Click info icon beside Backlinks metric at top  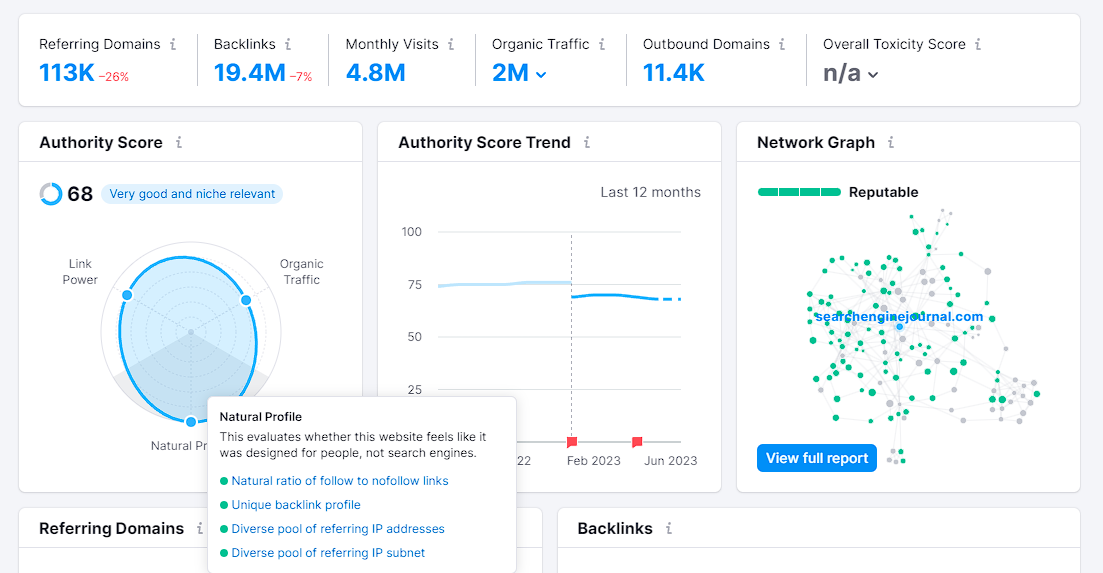(288, 44)
